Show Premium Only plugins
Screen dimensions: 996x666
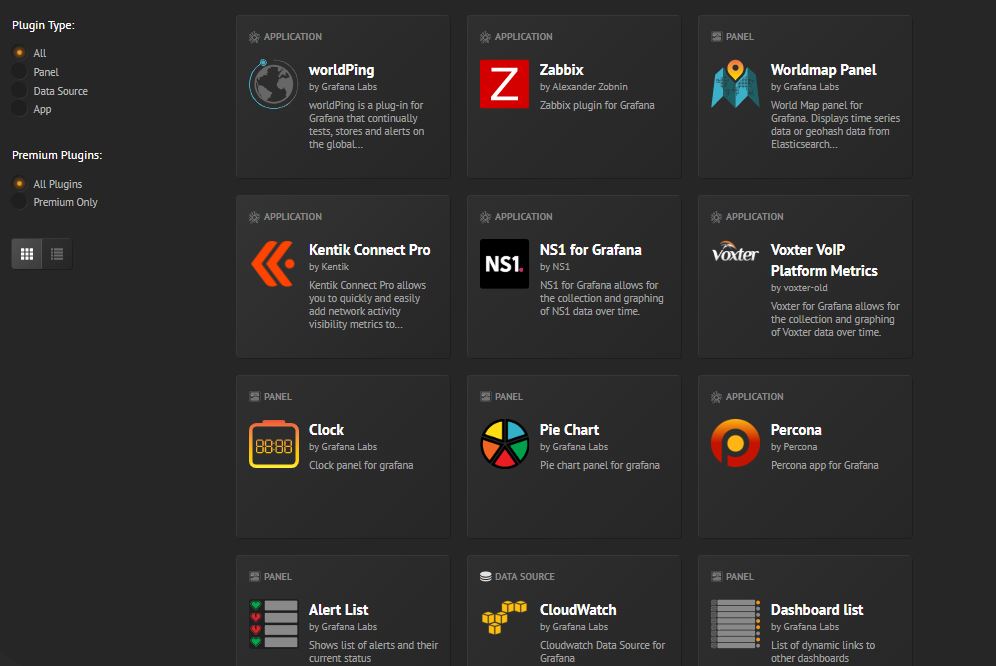point(20,202)
